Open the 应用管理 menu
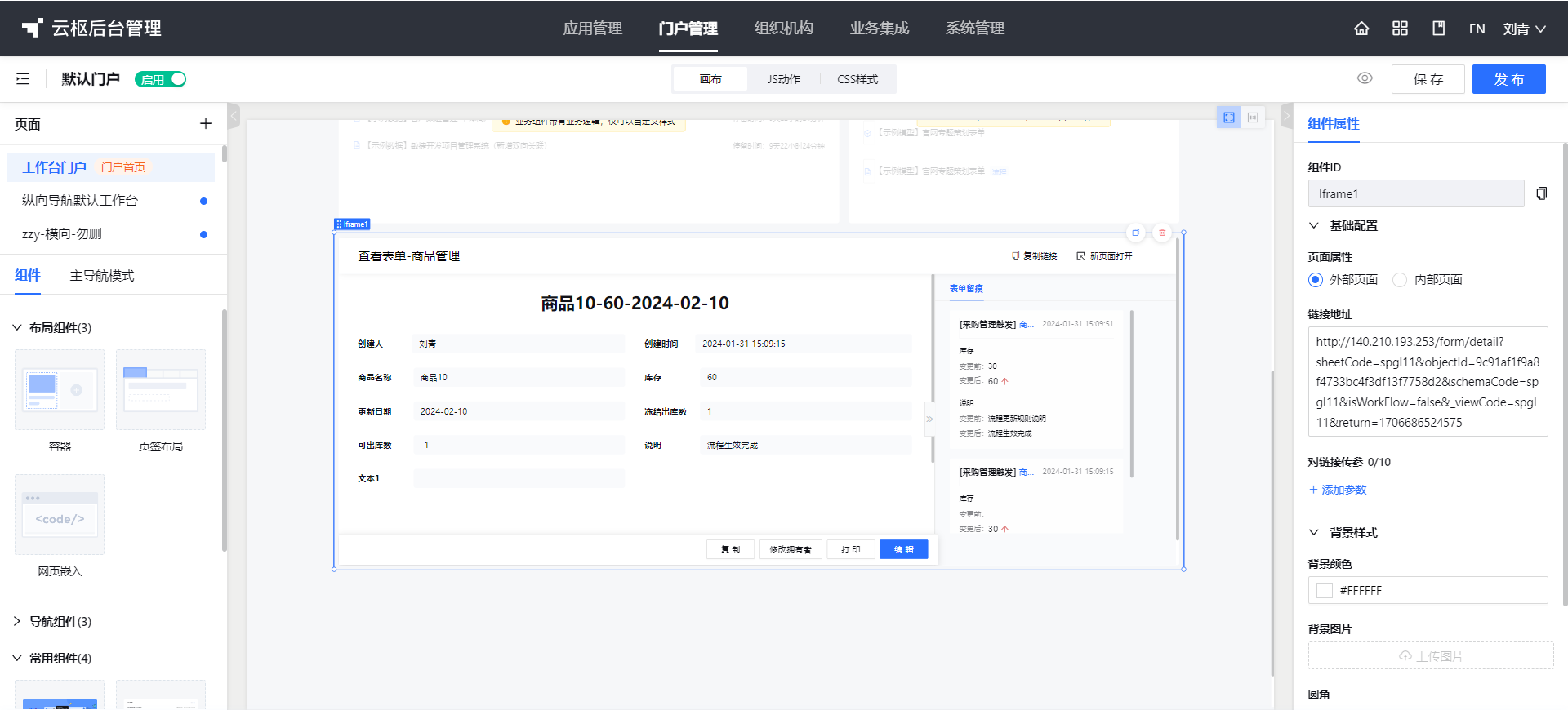Screen dimensions: 1568x710 593,29
